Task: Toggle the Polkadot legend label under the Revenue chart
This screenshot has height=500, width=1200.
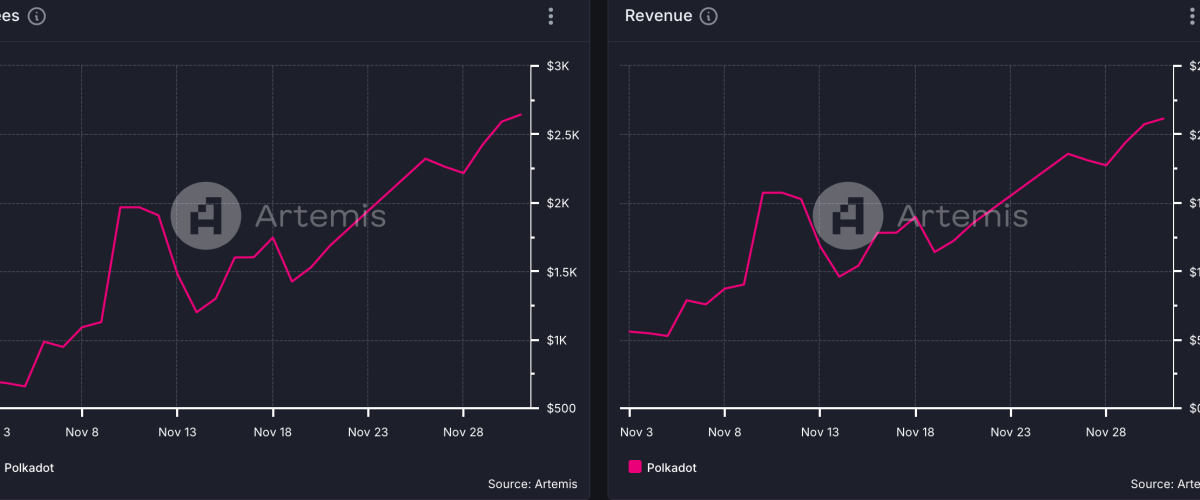Action: point(671,467)
